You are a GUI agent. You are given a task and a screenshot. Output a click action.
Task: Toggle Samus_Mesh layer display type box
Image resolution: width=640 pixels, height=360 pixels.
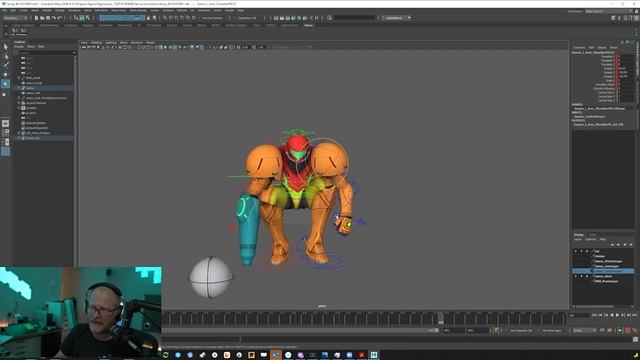587,276
